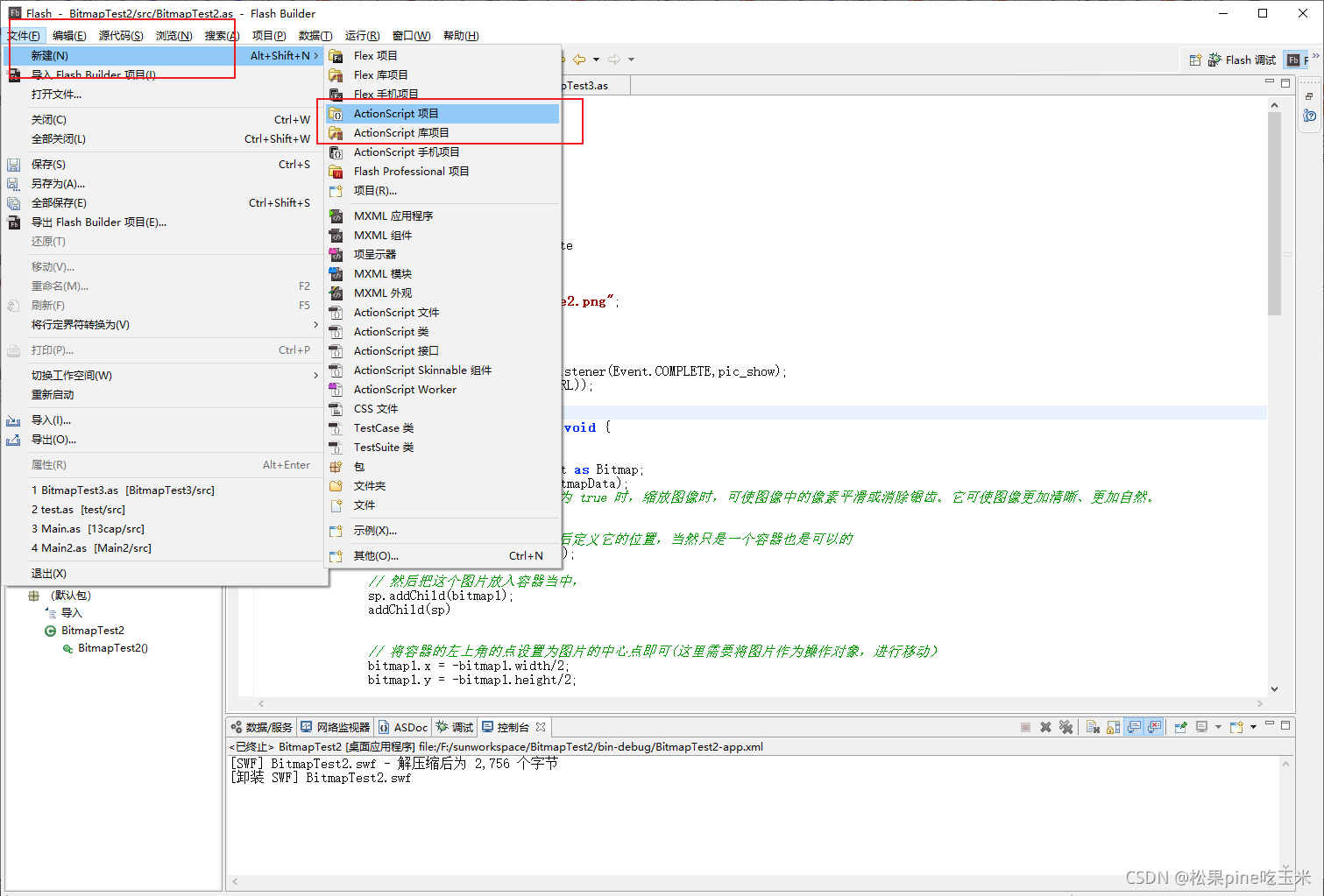This screenshot has height=896, width=1324.
Task: Click the ActionScript 文件 icon
Action: coord(336,313)
